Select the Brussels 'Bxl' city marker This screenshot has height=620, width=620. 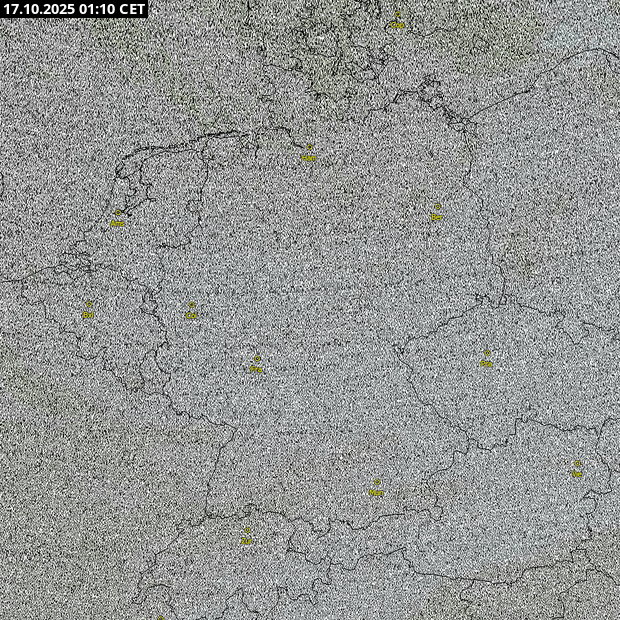coord(89,304)
